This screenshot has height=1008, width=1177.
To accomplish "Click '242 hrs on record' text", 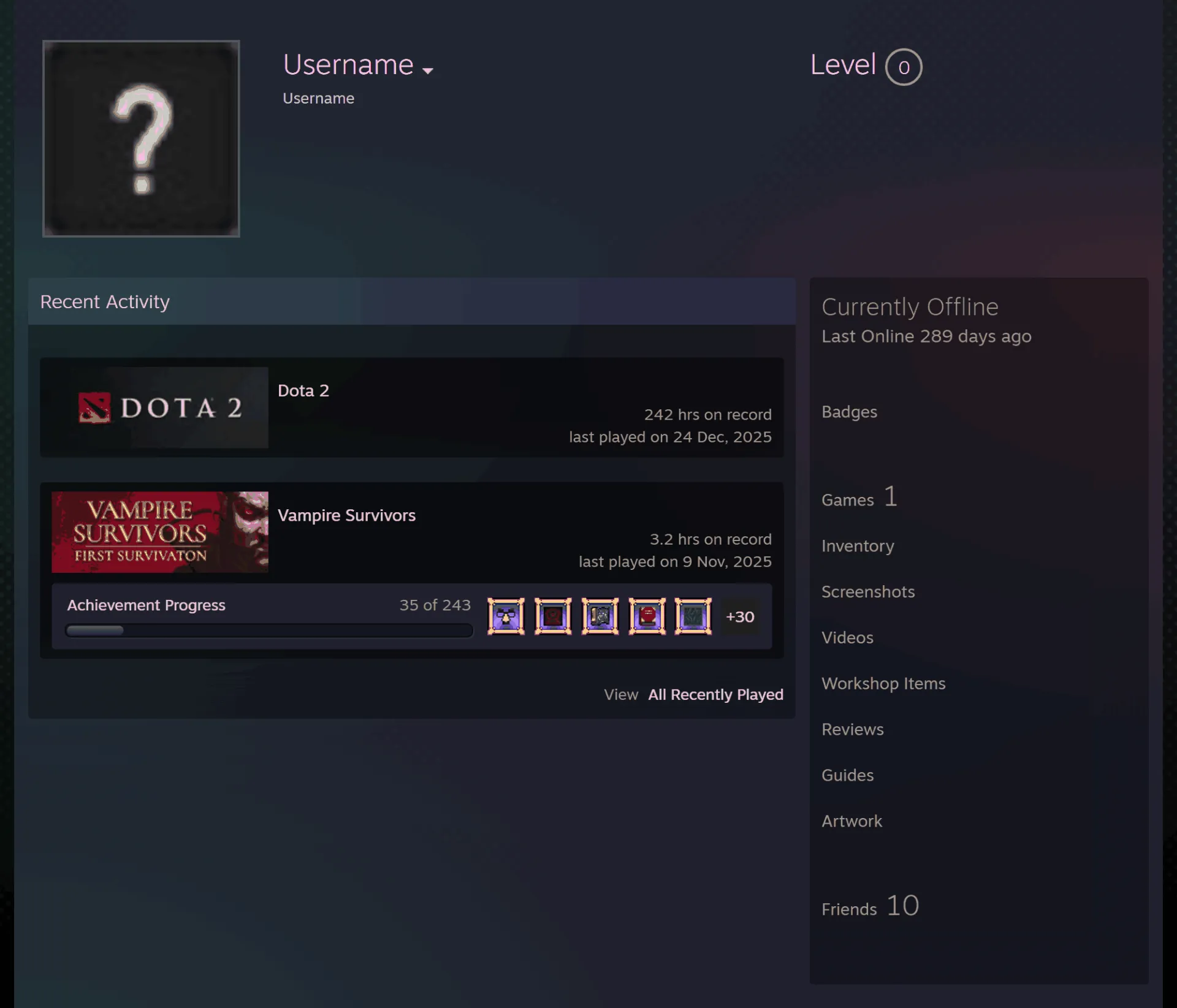I will click(x=707, y=415).
